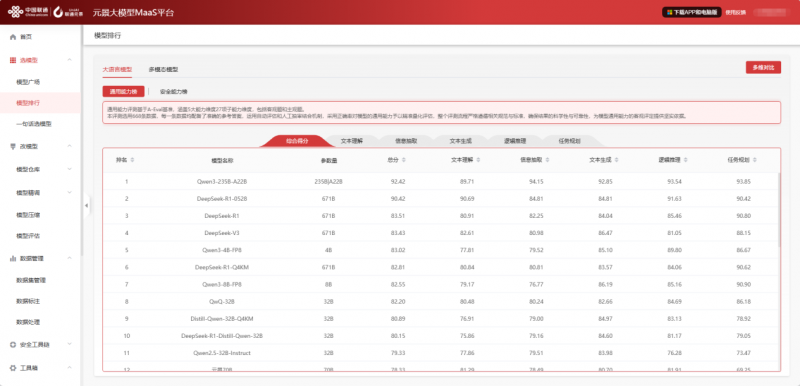Expand the 模型精调 submenu chevron
The height and width of the screenshot is (386, 800).
point(70,192)
